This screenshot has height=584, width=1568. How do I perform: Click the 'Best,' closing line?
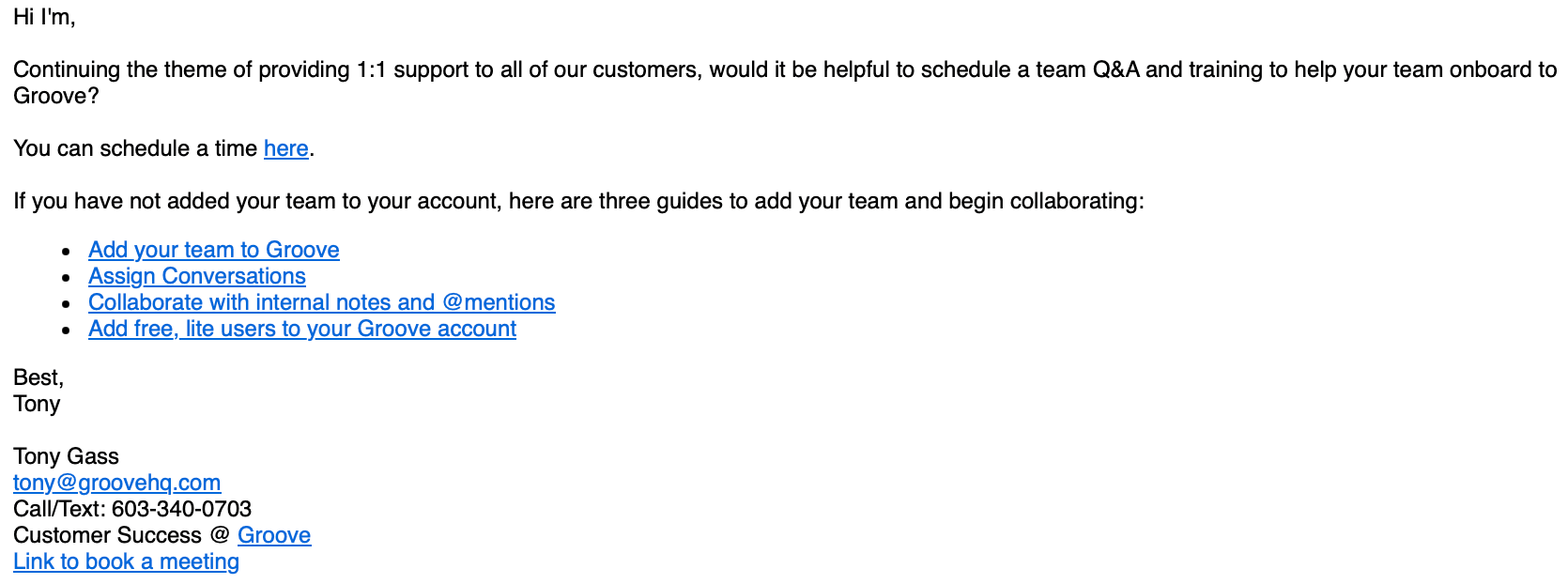coord(38,377)
